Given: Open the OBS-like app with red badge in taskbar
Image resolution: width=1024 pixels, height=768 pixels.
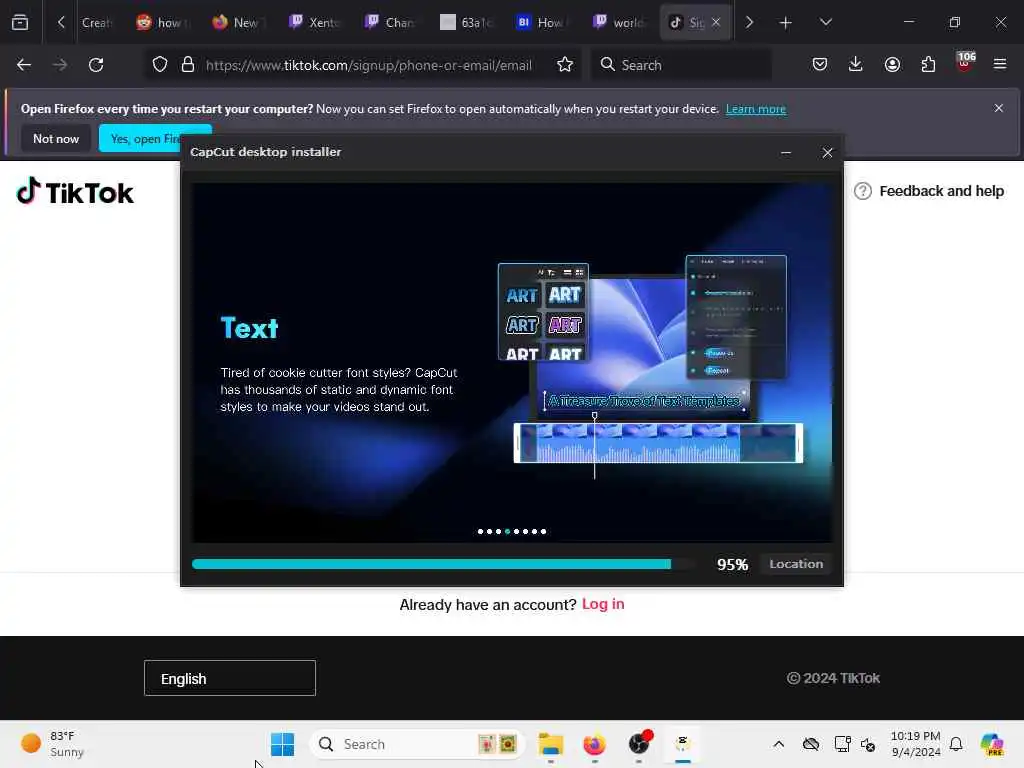Looking at the screenshot, I should 639,743.
